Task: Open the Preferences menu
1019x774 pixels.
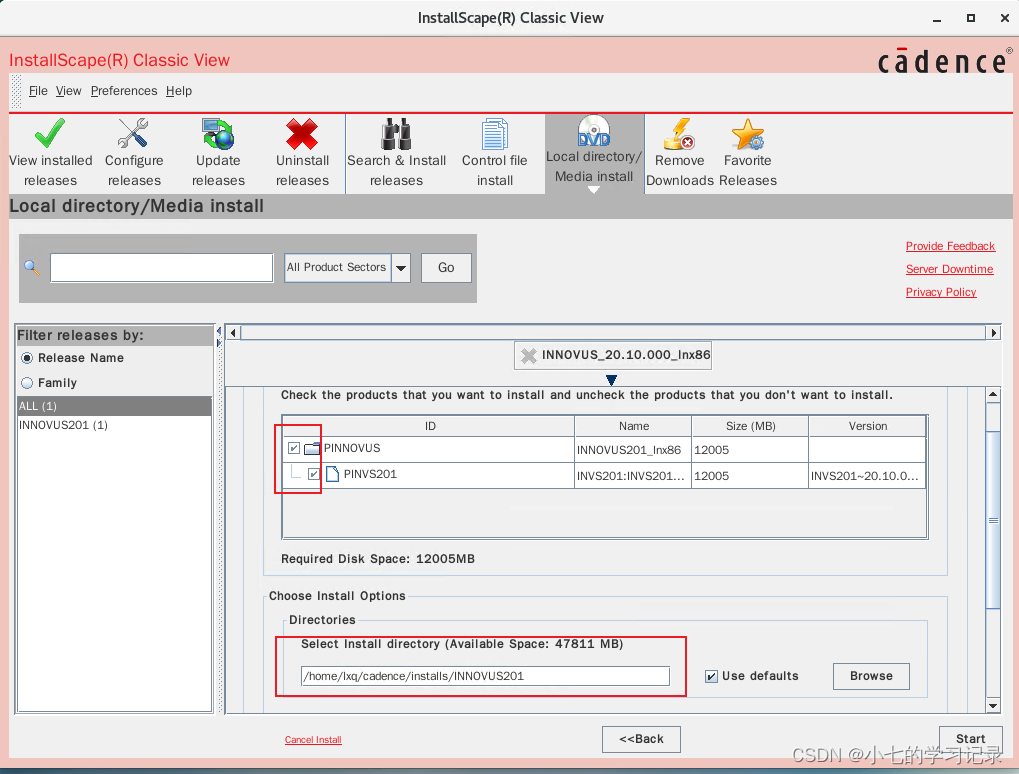Action: [123, 91]
